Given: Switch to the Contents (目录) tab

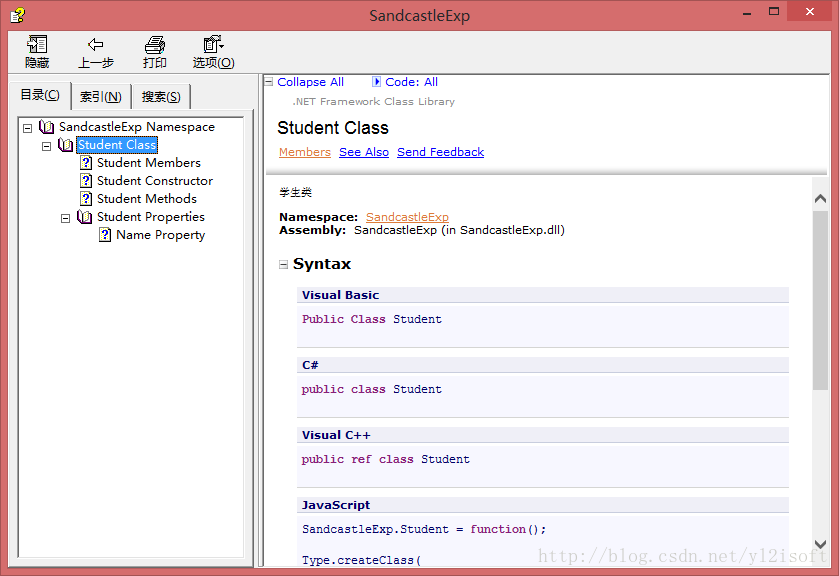Looking at the screenshot, I should click(x=40, y=95).
